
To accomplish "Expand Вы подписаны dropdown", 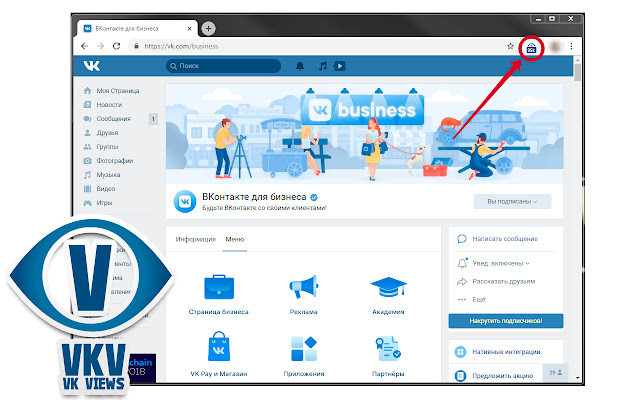I will pyautogui.click(x=512, y=202).
